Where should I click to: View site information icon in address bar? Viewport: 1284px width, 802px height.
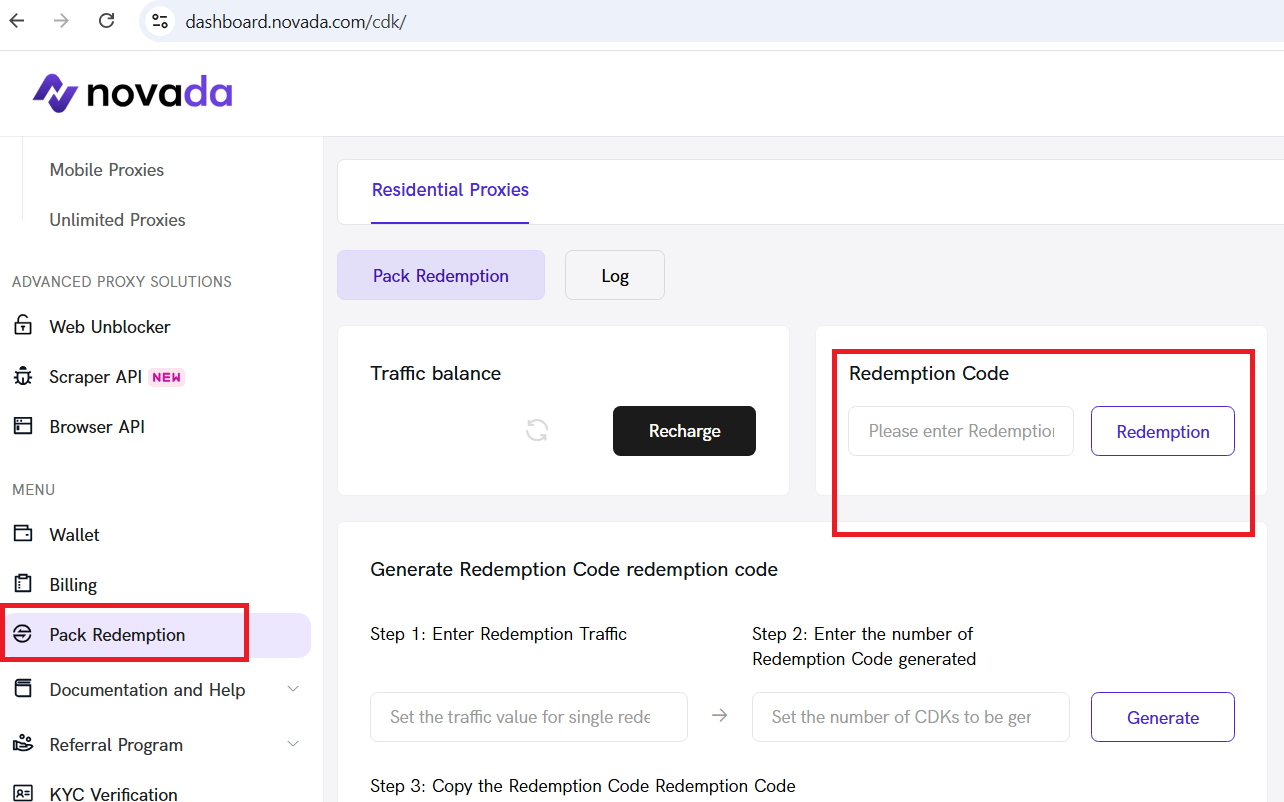(160, 21)
